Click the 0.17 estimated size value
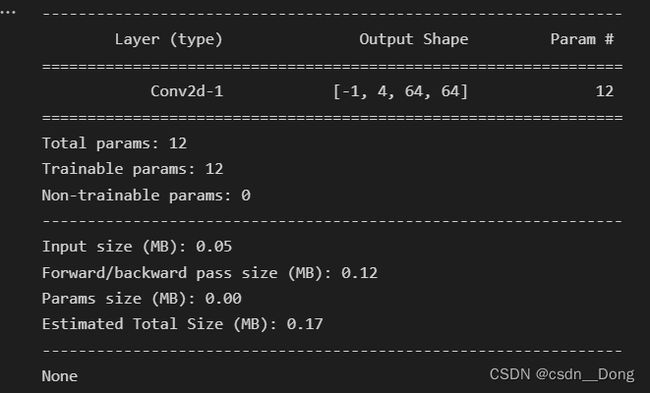The width and height of the screenshot is (650, 393). (305, 324)
